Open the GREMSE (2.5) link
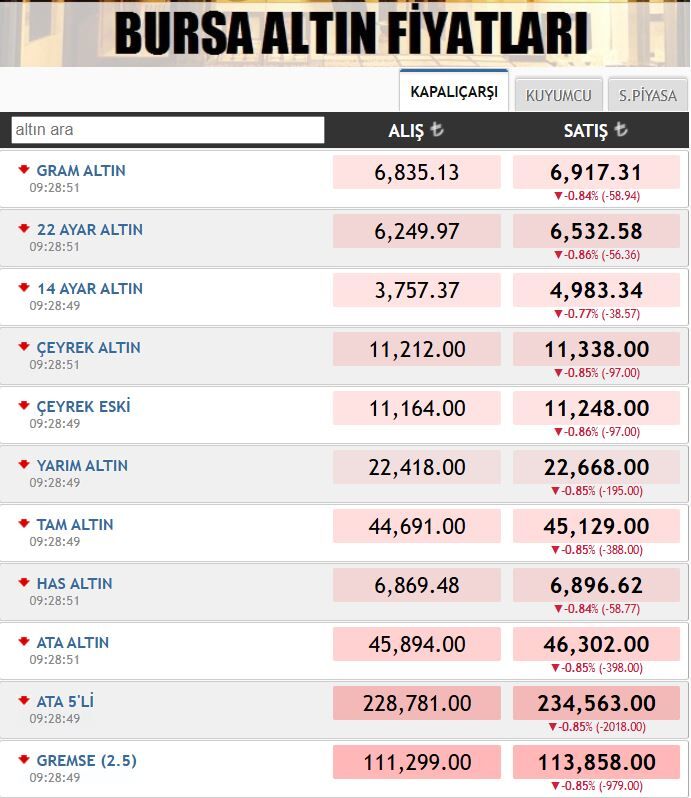The height and width of the screenshot is (798, 691). click(x=87, y=761)
